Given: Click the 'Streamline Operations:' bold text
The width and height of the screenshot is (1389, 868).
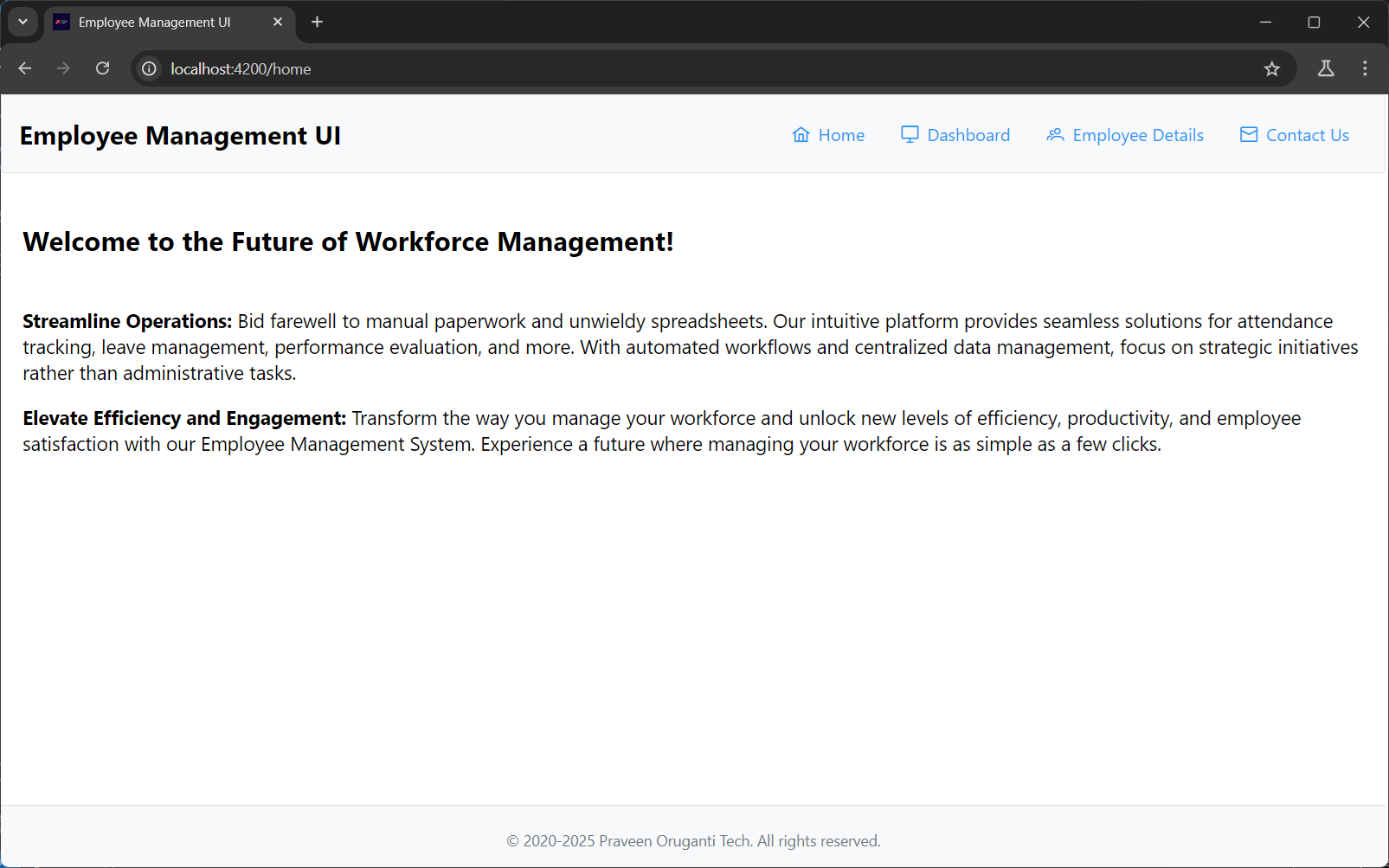Looking at the screenshot, I should coord(127,321).
